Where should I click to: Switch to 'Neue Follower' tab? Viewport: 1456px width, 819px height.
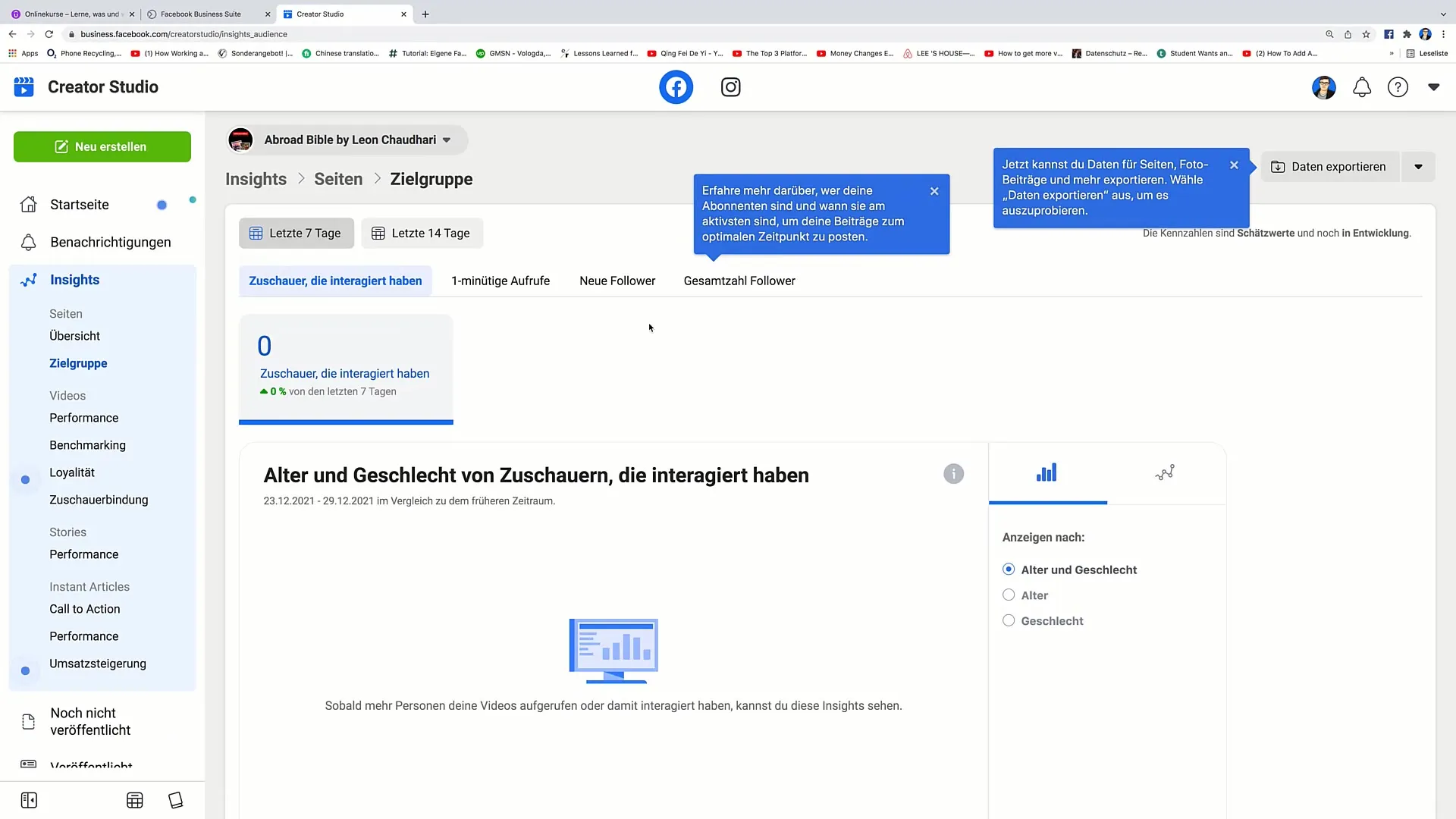pyautogui.click(x=617, y=281)
